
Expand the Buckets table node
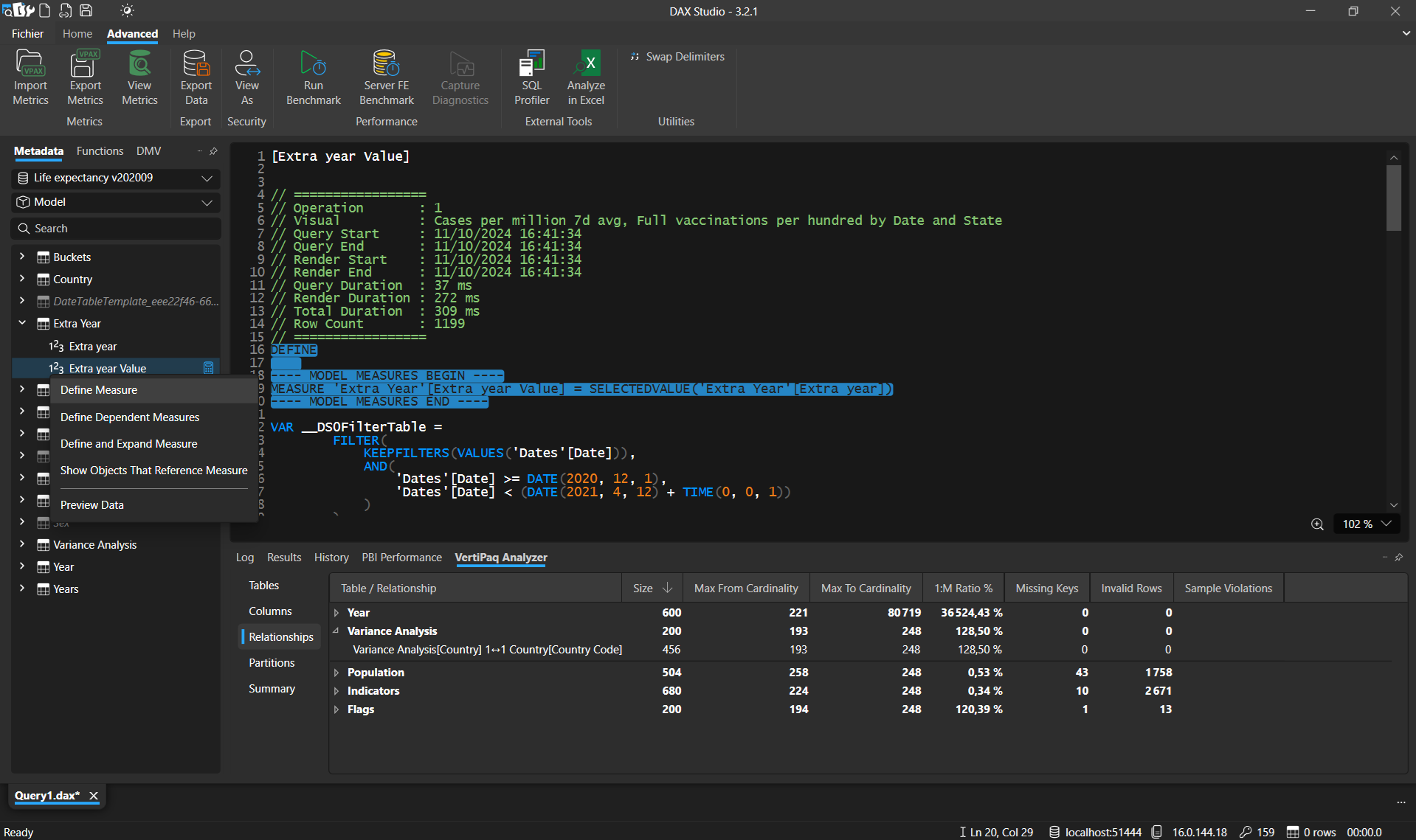[22, 257]
